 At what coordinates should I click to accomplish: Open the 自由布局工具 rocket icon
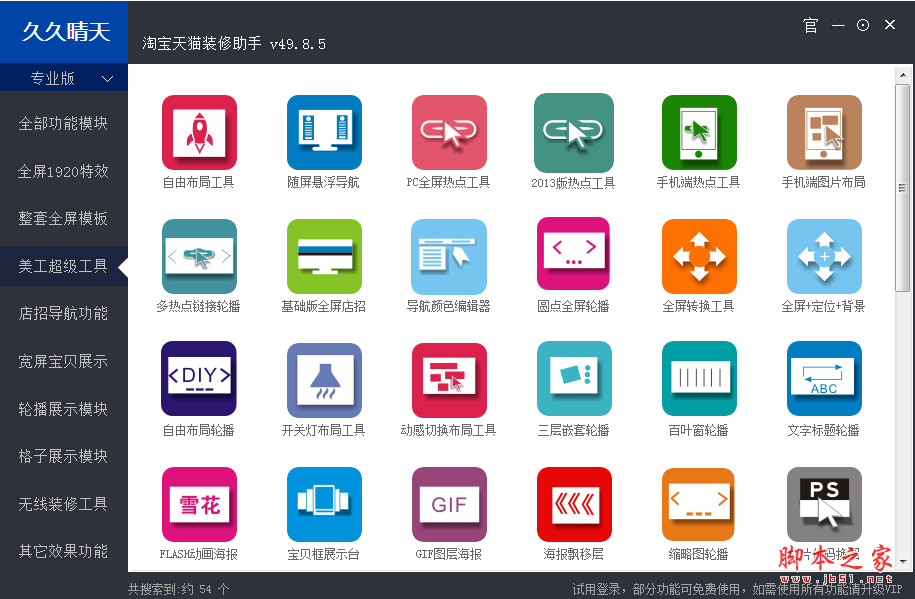[x=199, y=133]
